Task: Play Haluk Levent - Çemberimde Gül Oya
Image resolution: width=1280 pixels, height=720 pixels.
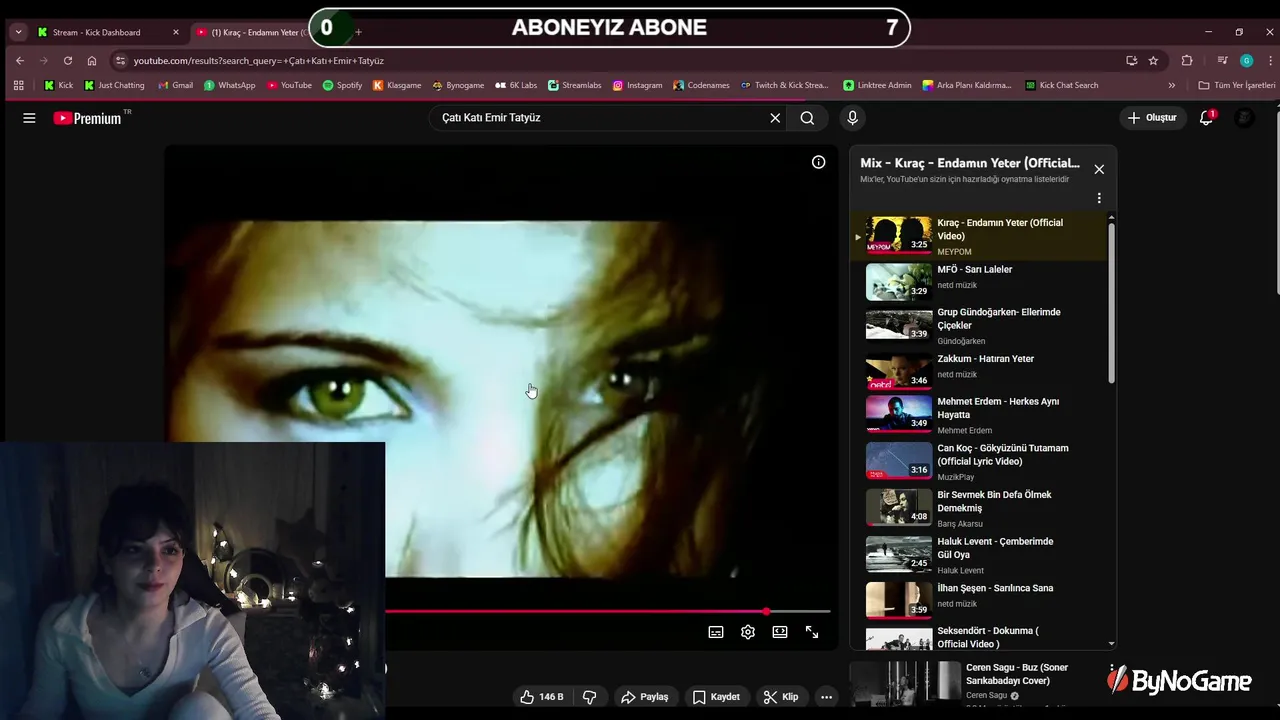Action: tap(980, 555)
